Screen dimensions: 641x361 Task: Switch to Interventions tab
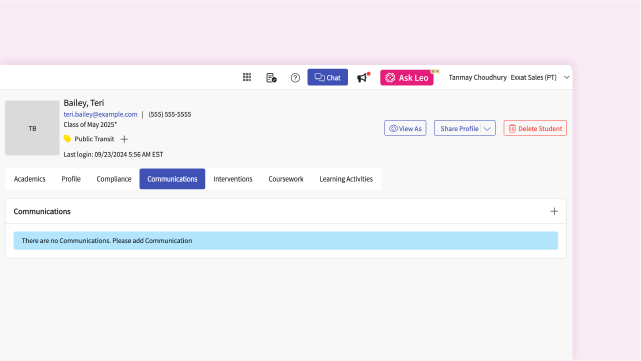(x=233, y=179)
